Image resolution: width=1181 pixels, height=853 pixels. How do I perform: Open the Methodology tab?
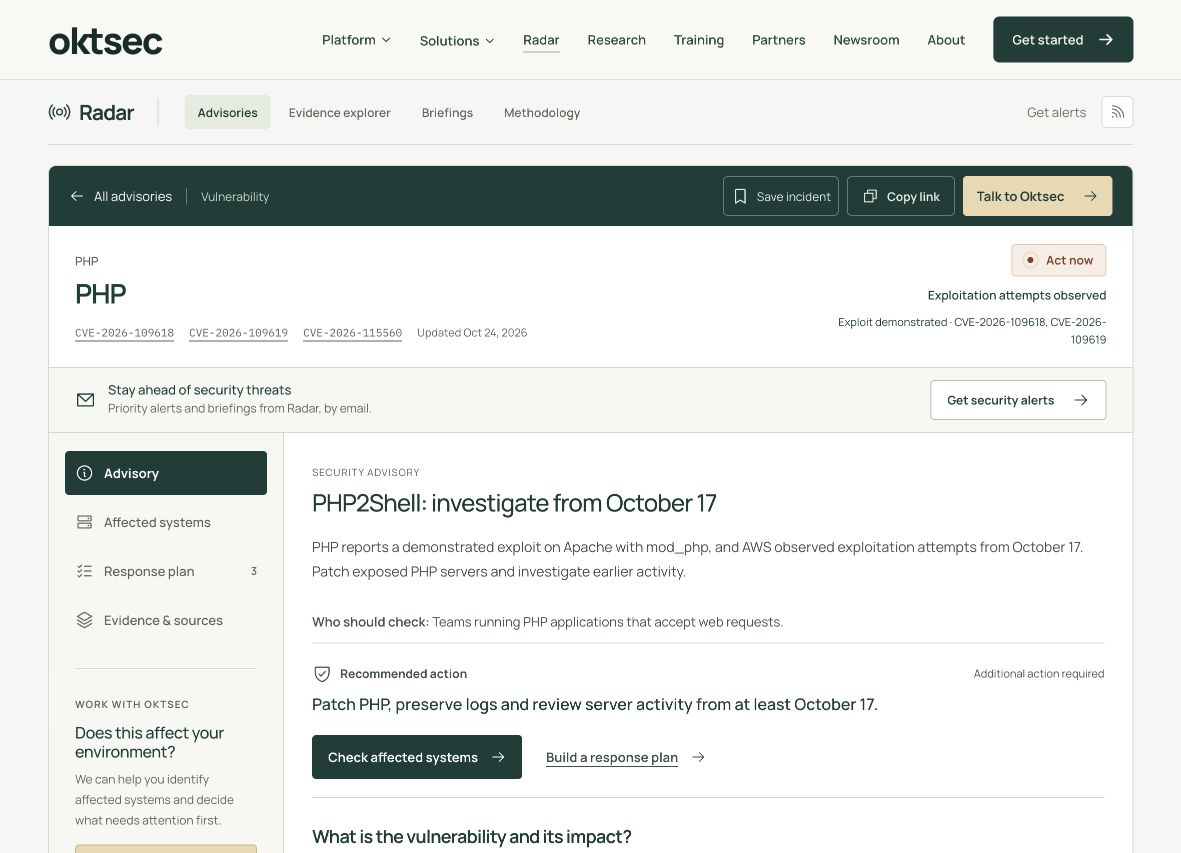tap(542, 112)
